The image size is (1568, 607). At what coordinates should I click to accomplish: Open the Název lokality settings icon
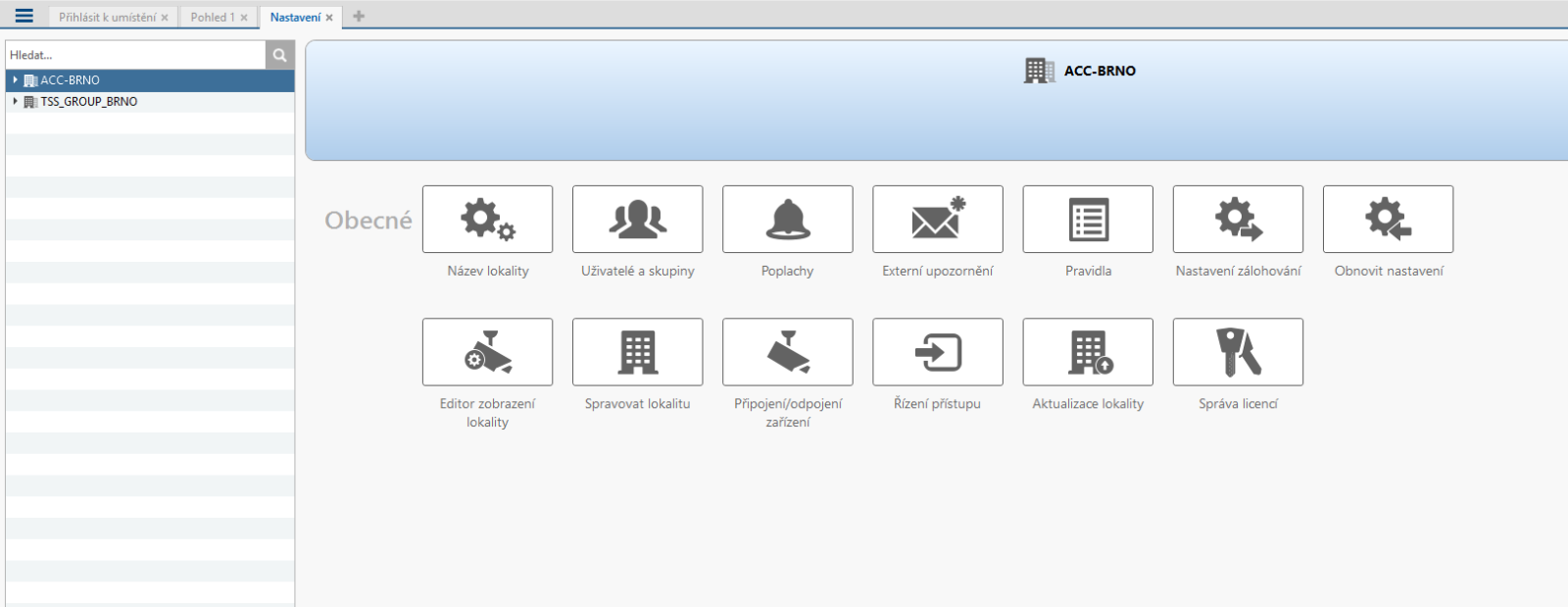487,220
